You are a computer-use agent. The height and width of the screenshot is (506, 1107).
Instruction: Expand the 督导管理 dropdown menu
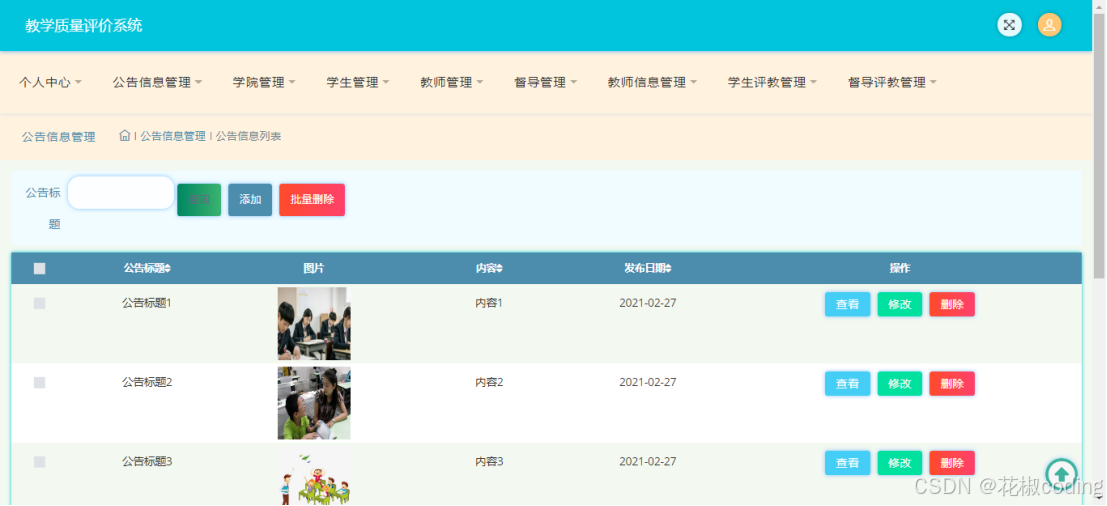pos(546,83)
